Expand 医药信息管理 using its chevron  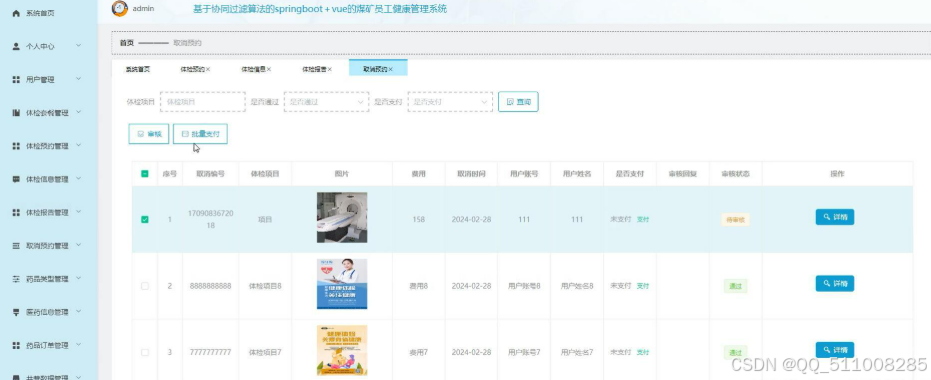point(78,312)
